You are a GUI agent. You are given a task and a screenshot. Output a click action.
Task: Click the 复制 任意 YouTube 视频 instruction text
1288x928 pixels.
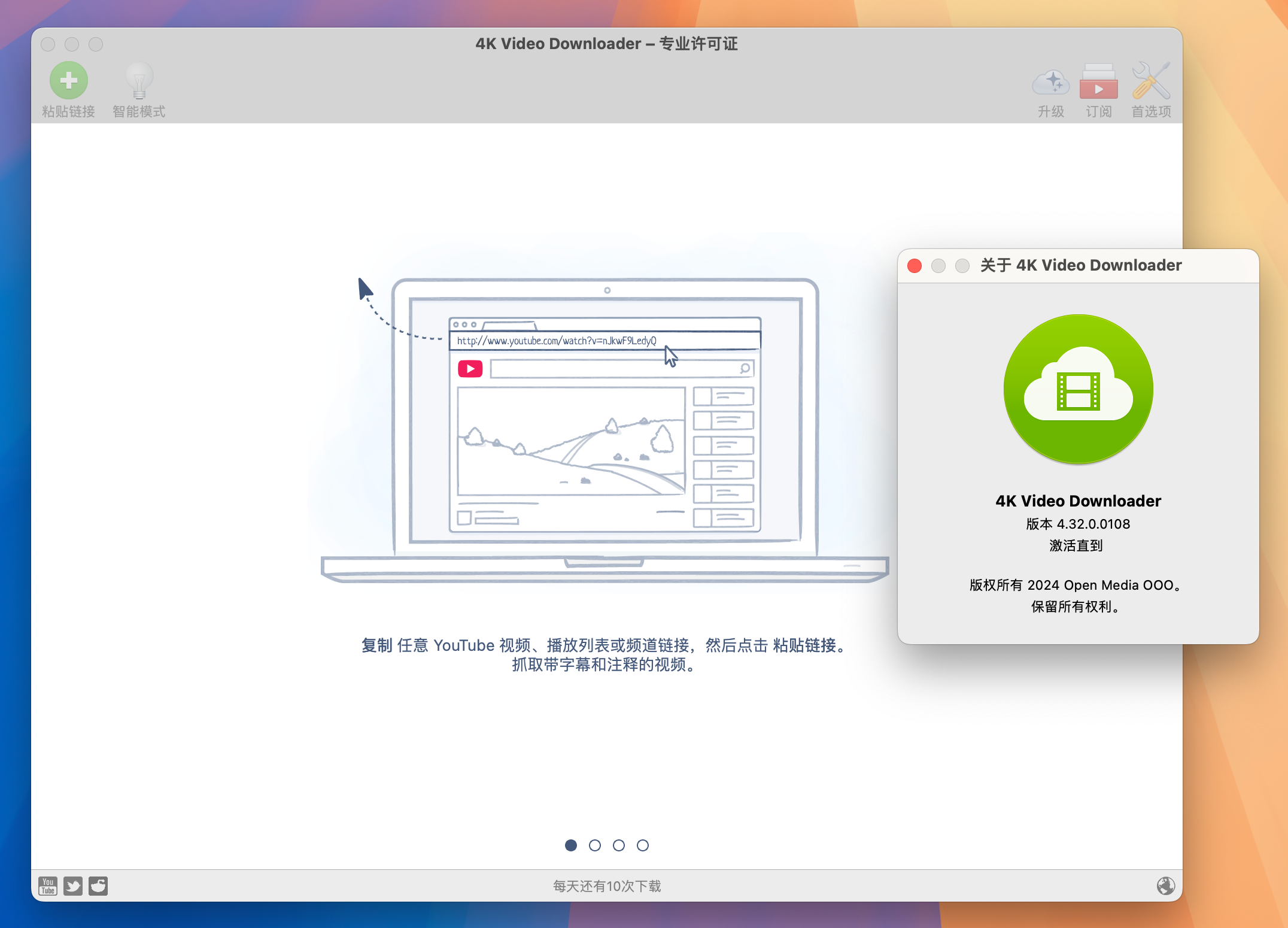605,645
